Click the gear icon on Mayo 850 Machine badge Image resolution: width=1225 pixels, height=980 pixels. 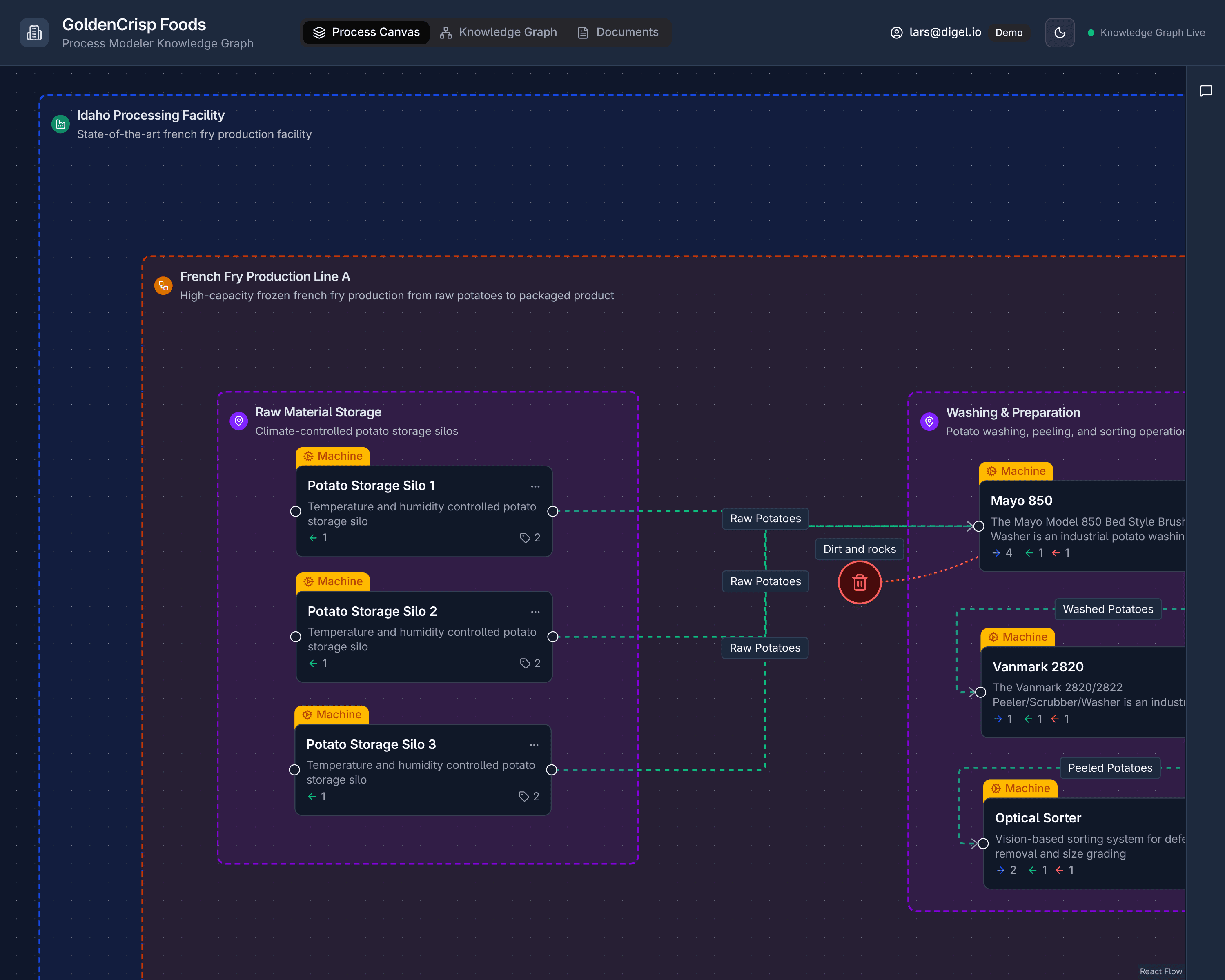click(991, 471)
